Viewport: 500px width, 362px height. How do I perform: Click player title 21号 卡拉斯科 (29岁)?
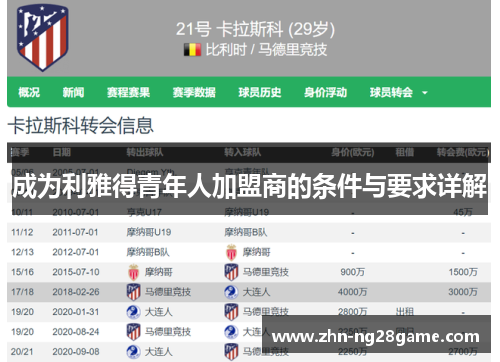(255, 29)
